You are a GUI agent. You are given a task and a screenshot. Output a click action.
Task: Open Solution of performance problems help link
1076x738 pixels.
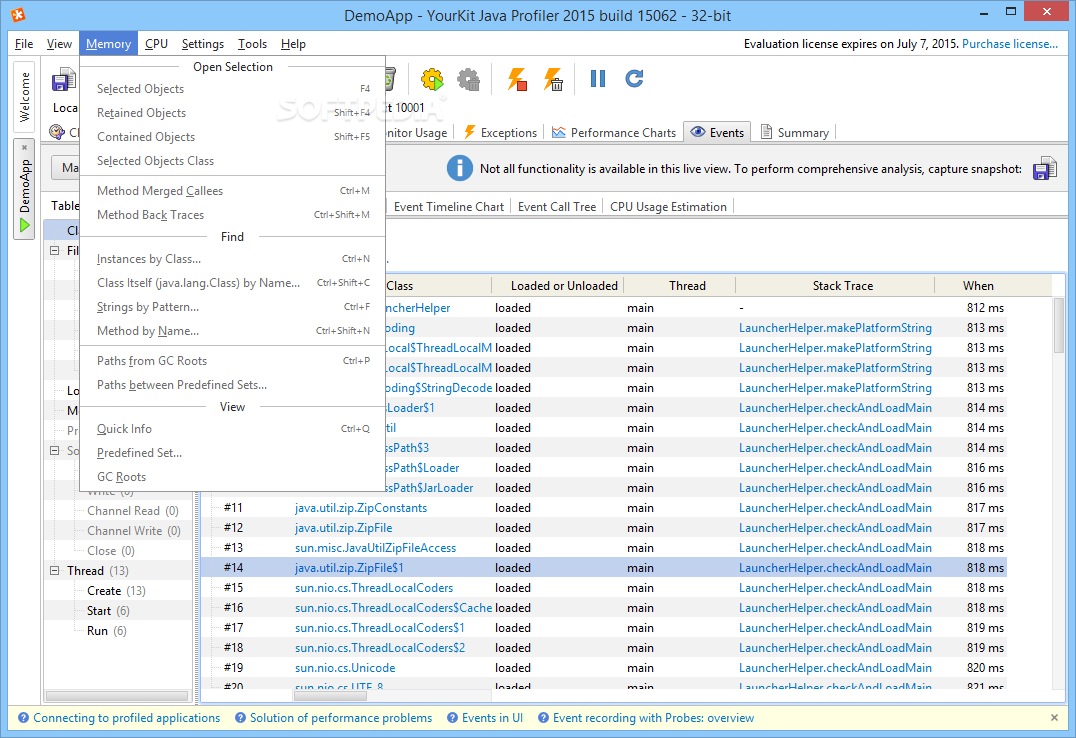tap(341, 717)
